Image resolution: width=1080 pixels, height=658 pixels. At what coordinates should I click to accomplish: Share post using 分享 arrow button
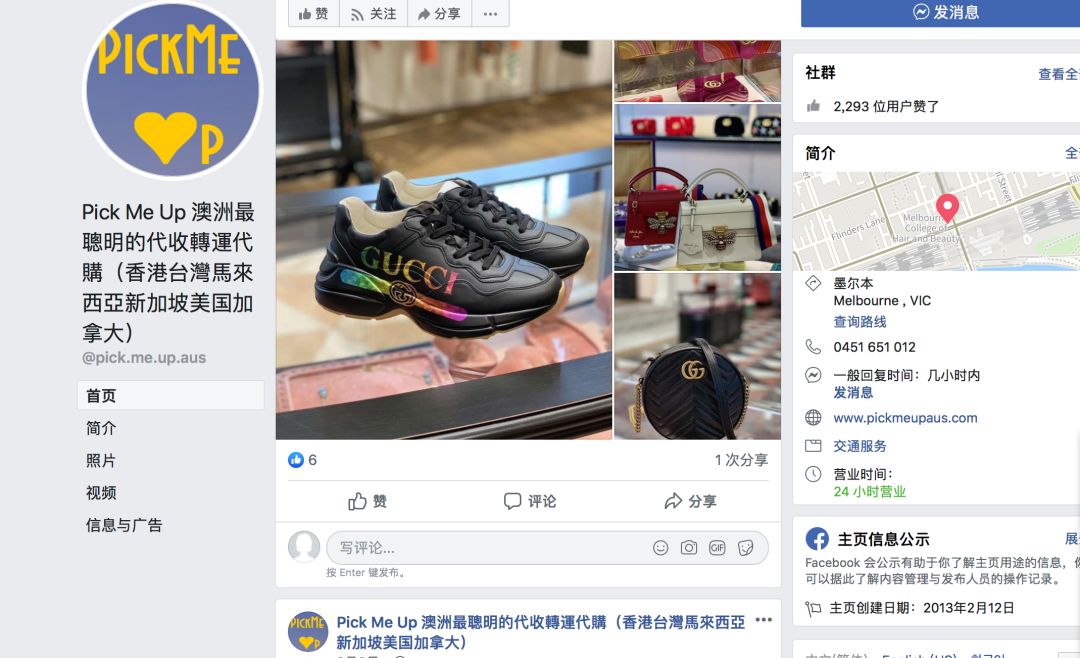point(690,501)
